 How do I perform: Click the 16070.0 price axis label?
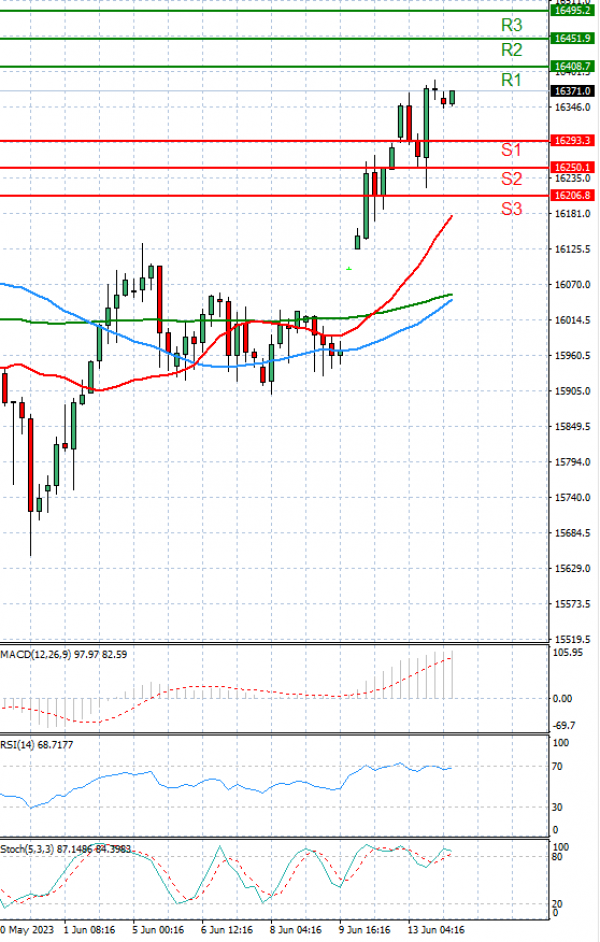tap(572, 285)
